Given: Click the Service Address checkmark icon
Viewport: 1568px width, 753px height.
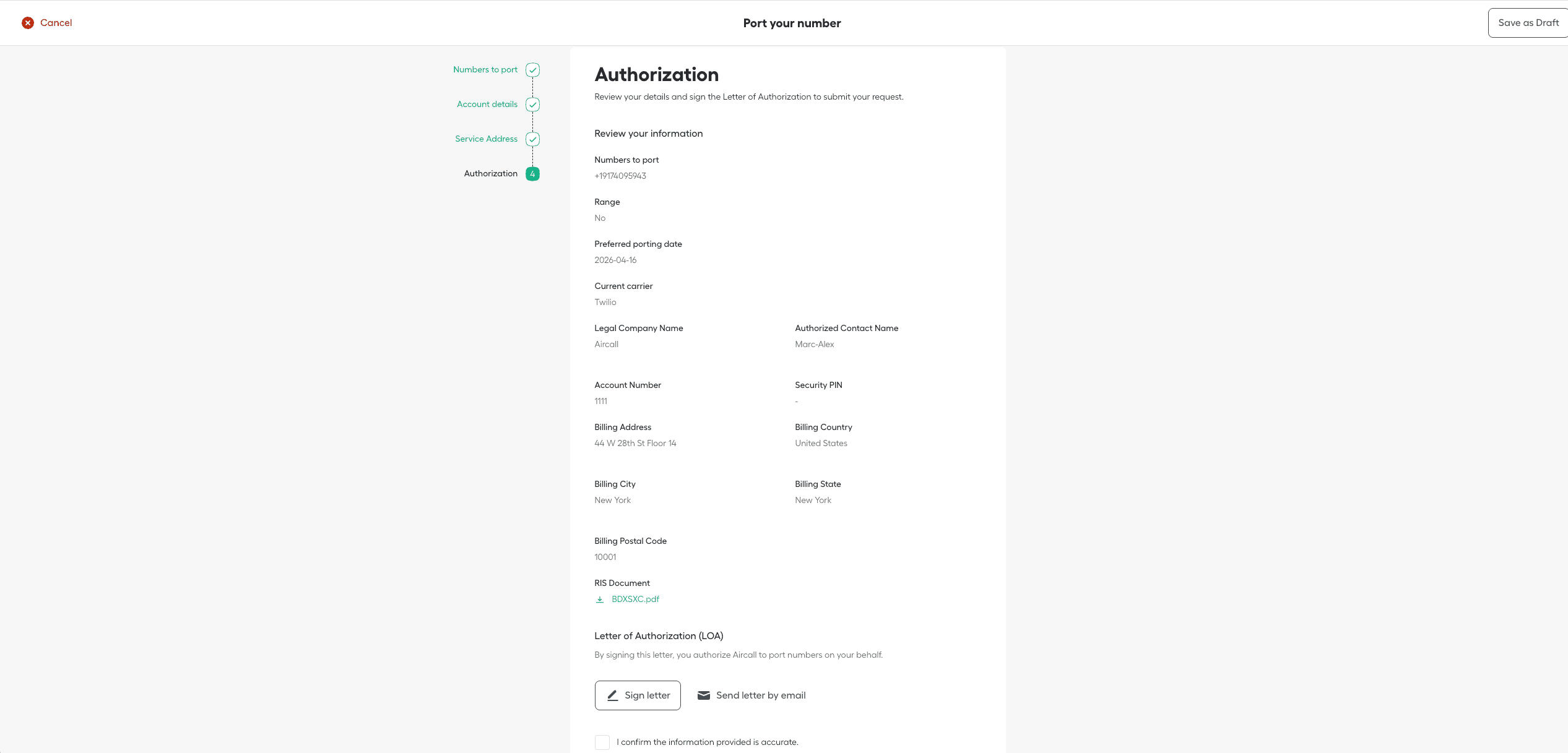Looking at the screenshot, I should (x=532, y=139).
